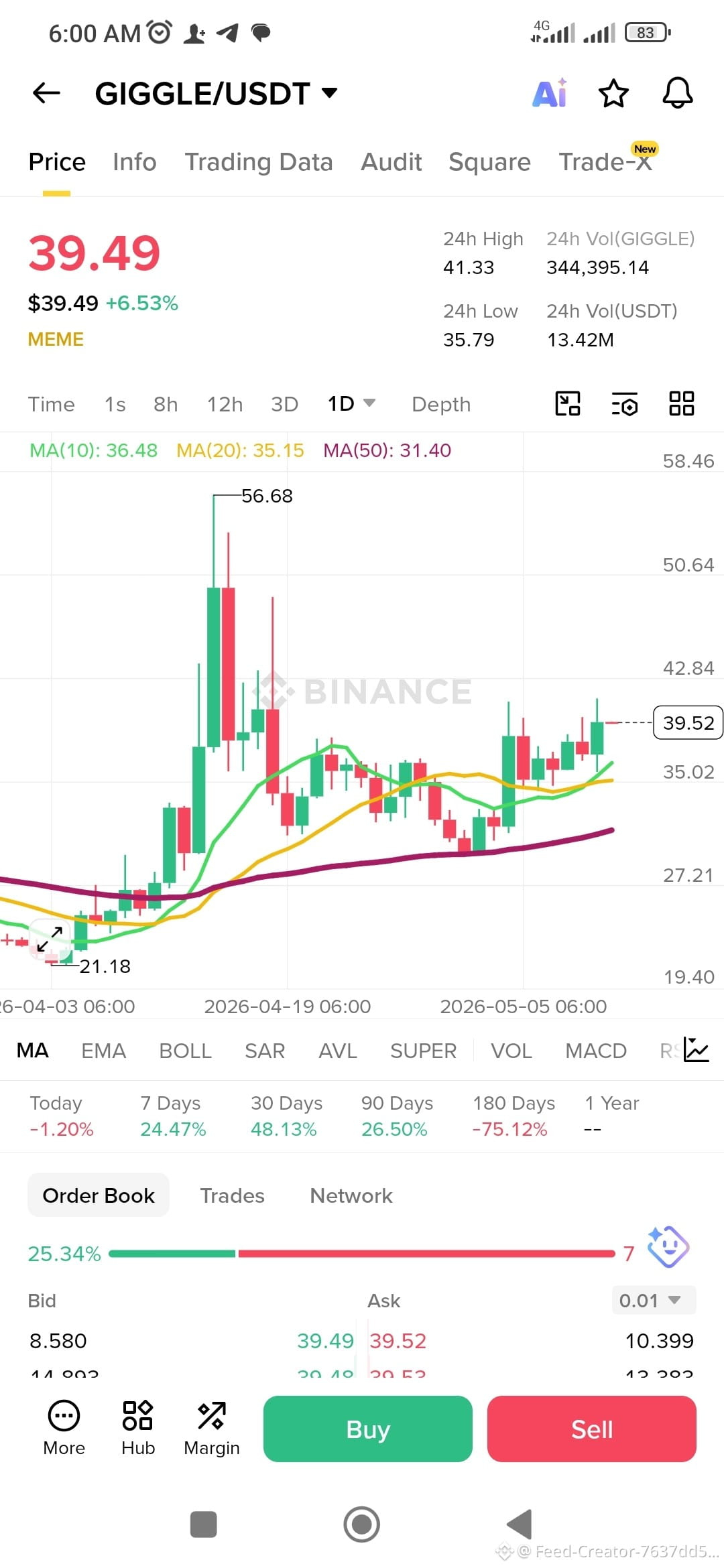Go back with the arrow icon

pyautogui.click(x=46, y=93)
